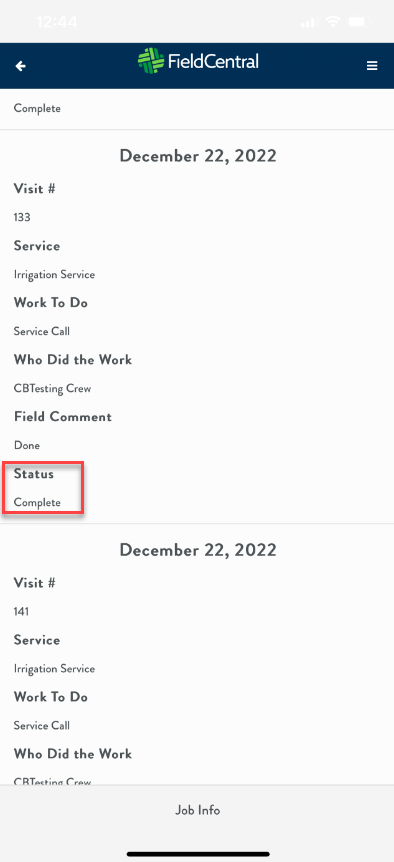The image size is (394, 862).
Task: Tap the FieldCentral logo
Action: (198, 61)
